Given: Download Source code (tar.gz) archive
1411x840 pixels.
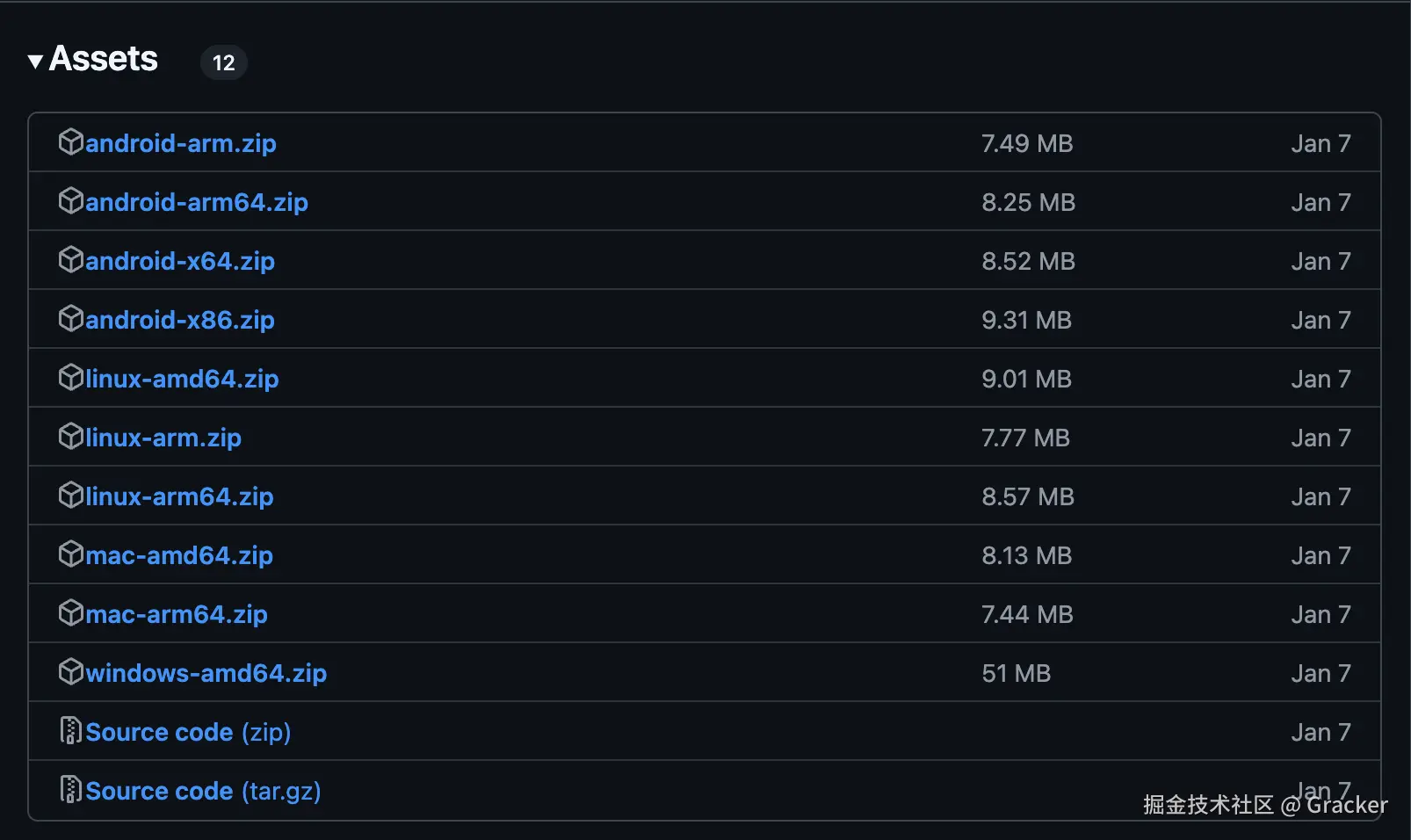Looking at the screenshot, I should coord(203,791).
